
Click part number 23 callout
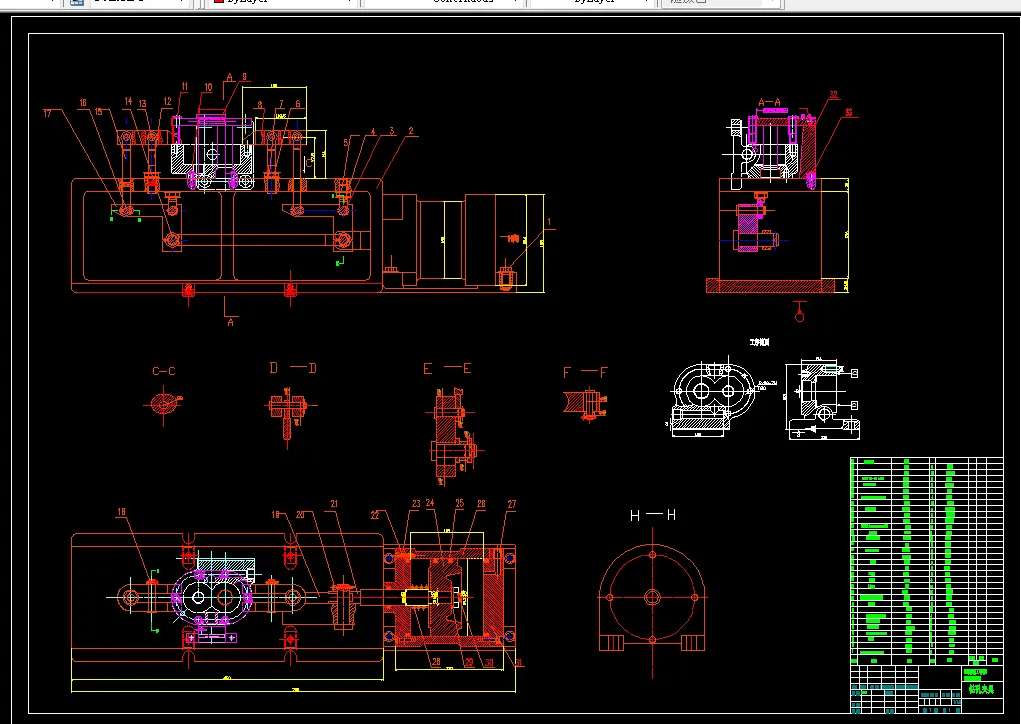(x=416, y=504)
